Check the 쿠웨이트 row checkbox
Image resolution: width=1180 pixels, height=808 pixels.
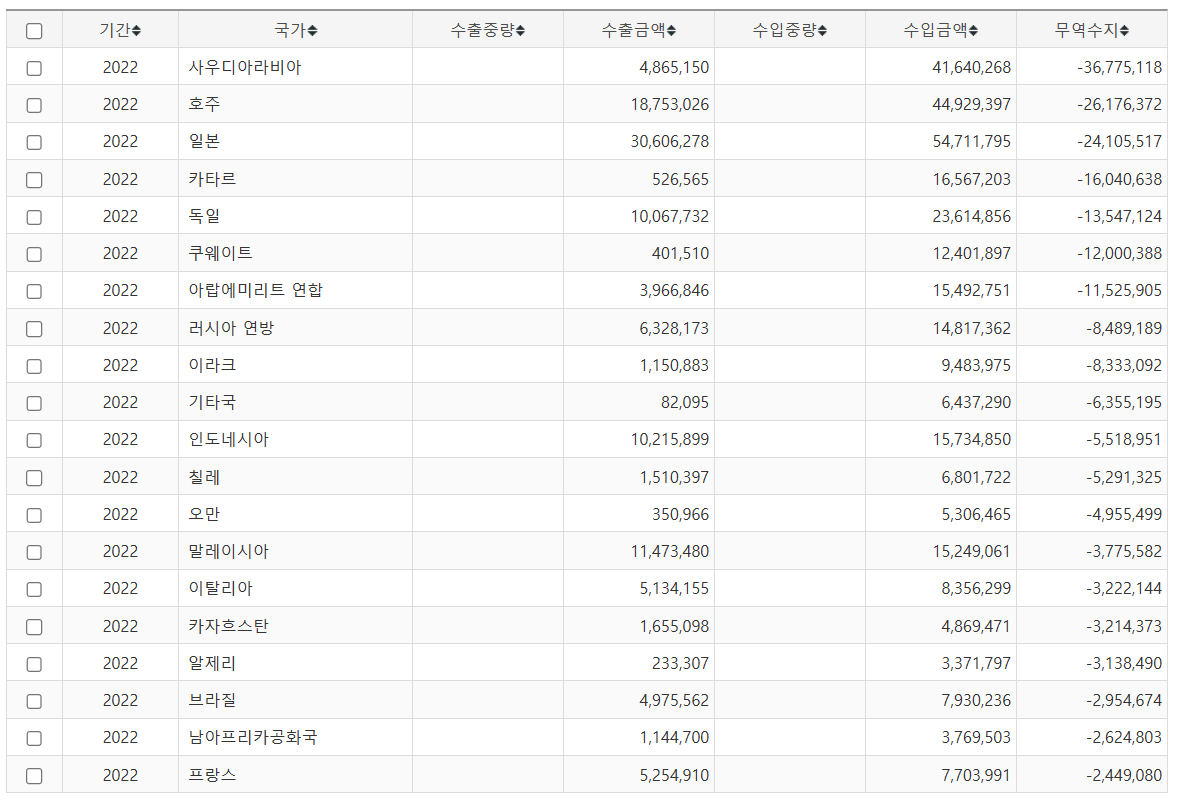34,254
